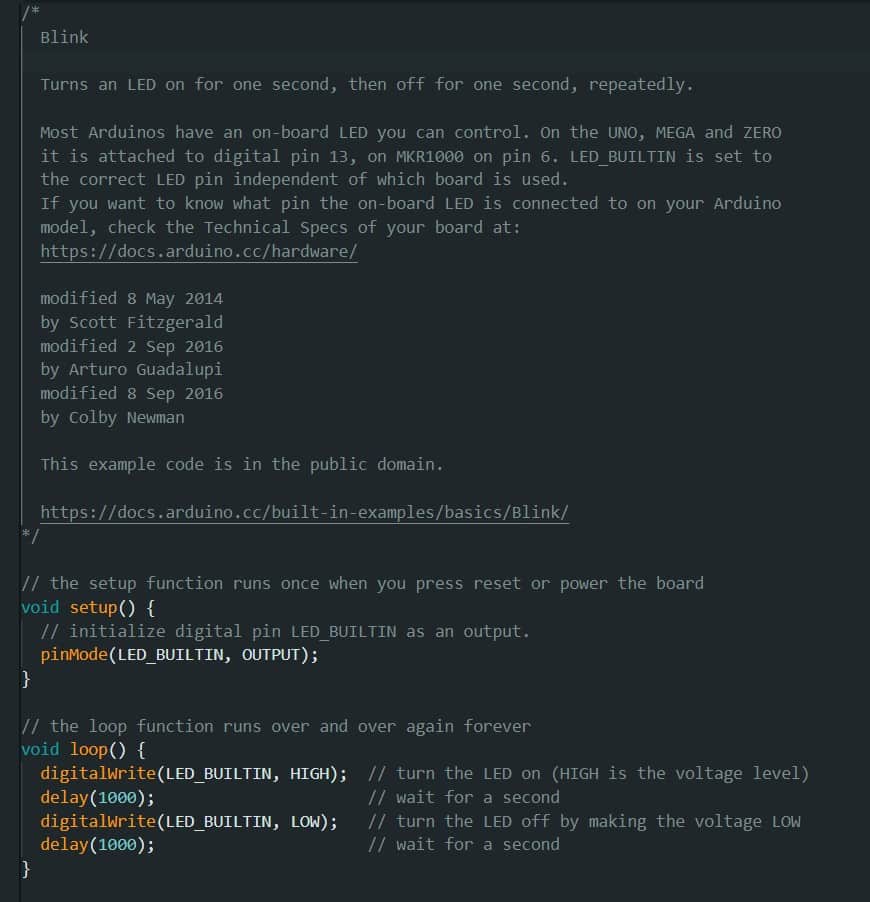The image size is (870, 902).
Task: Click the "public domain" comment line
Action: [x=241, y=464]
